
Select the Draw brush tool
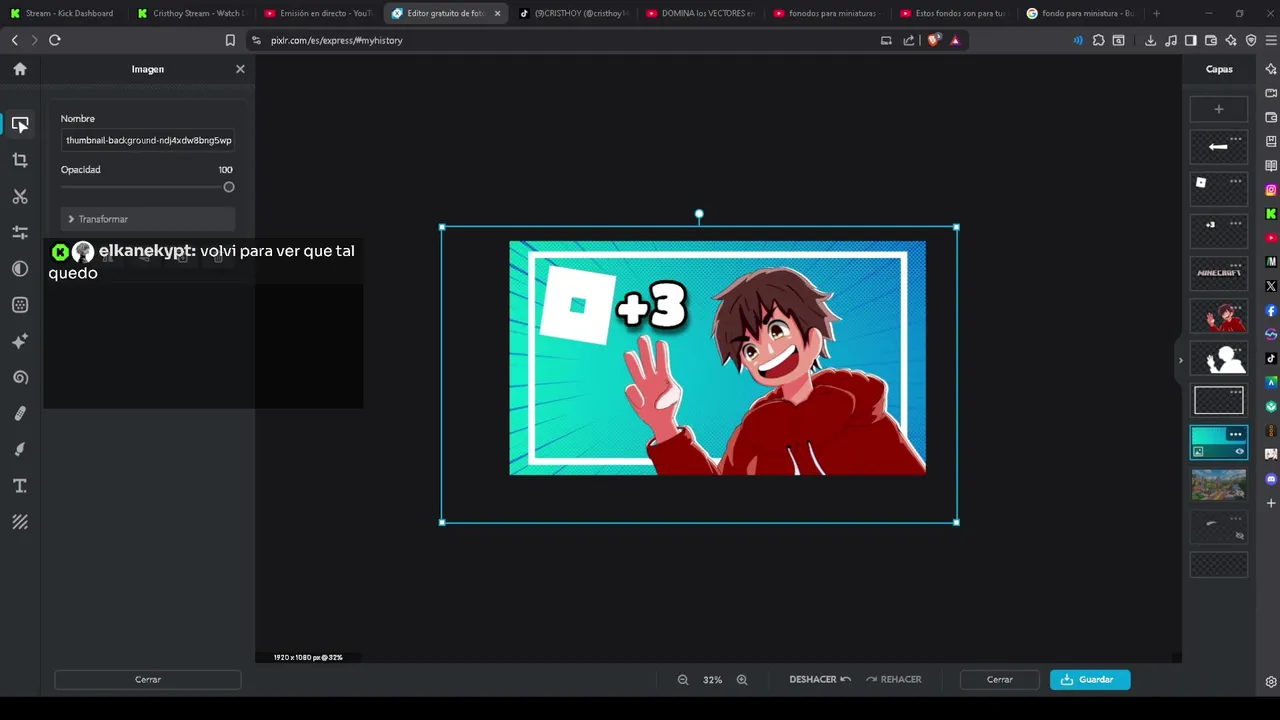click(20, 449)
